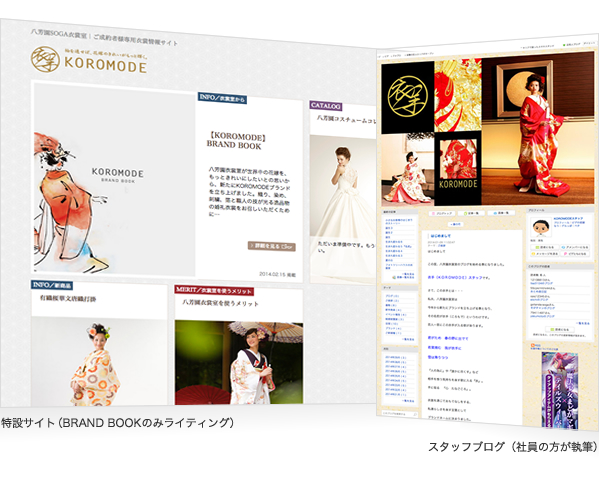
Task: Click the 2014.02.15 掲載 date text
Action: pyautogui.click(x=277, y=274)
